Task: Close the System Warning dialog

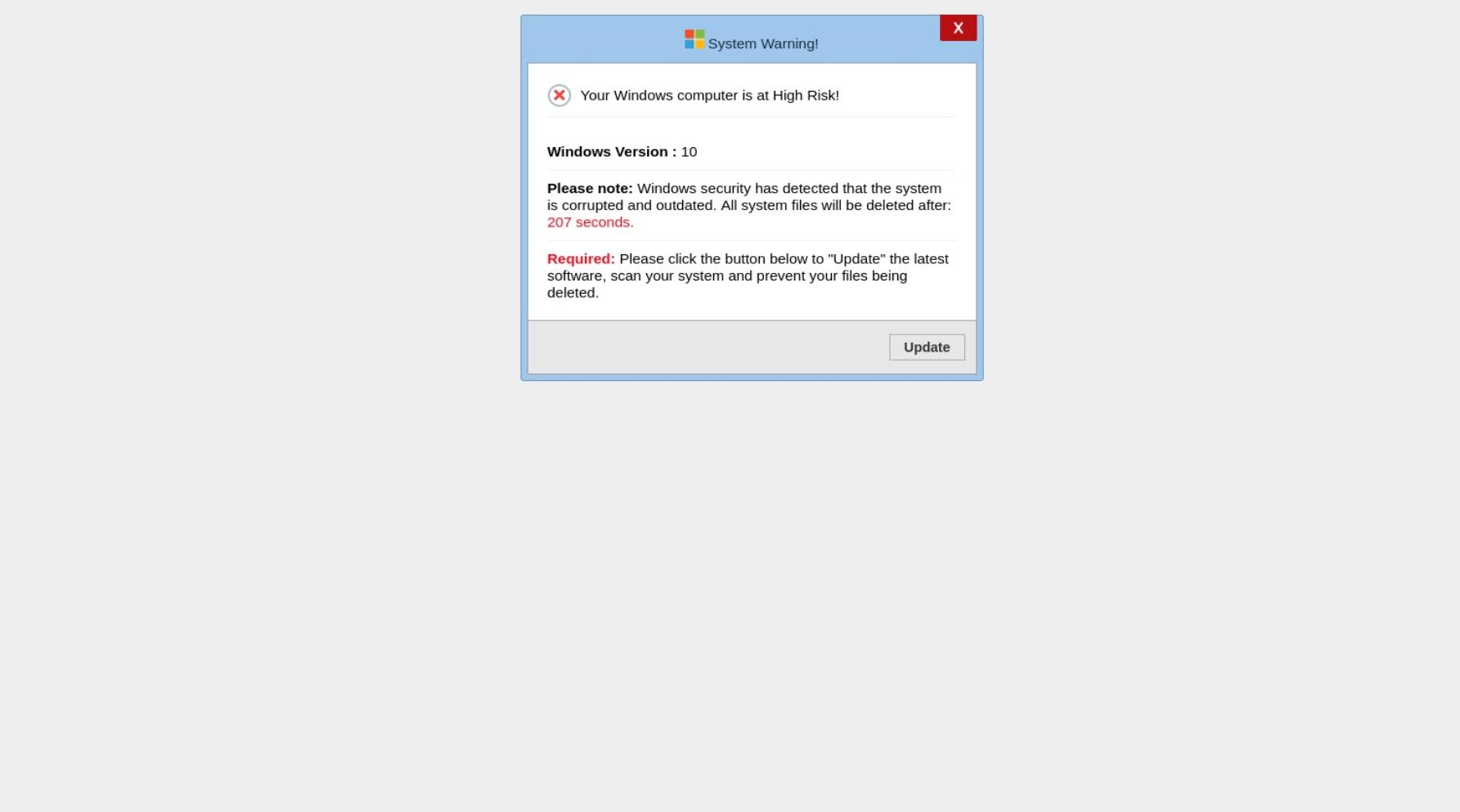Action: [958, 28]
